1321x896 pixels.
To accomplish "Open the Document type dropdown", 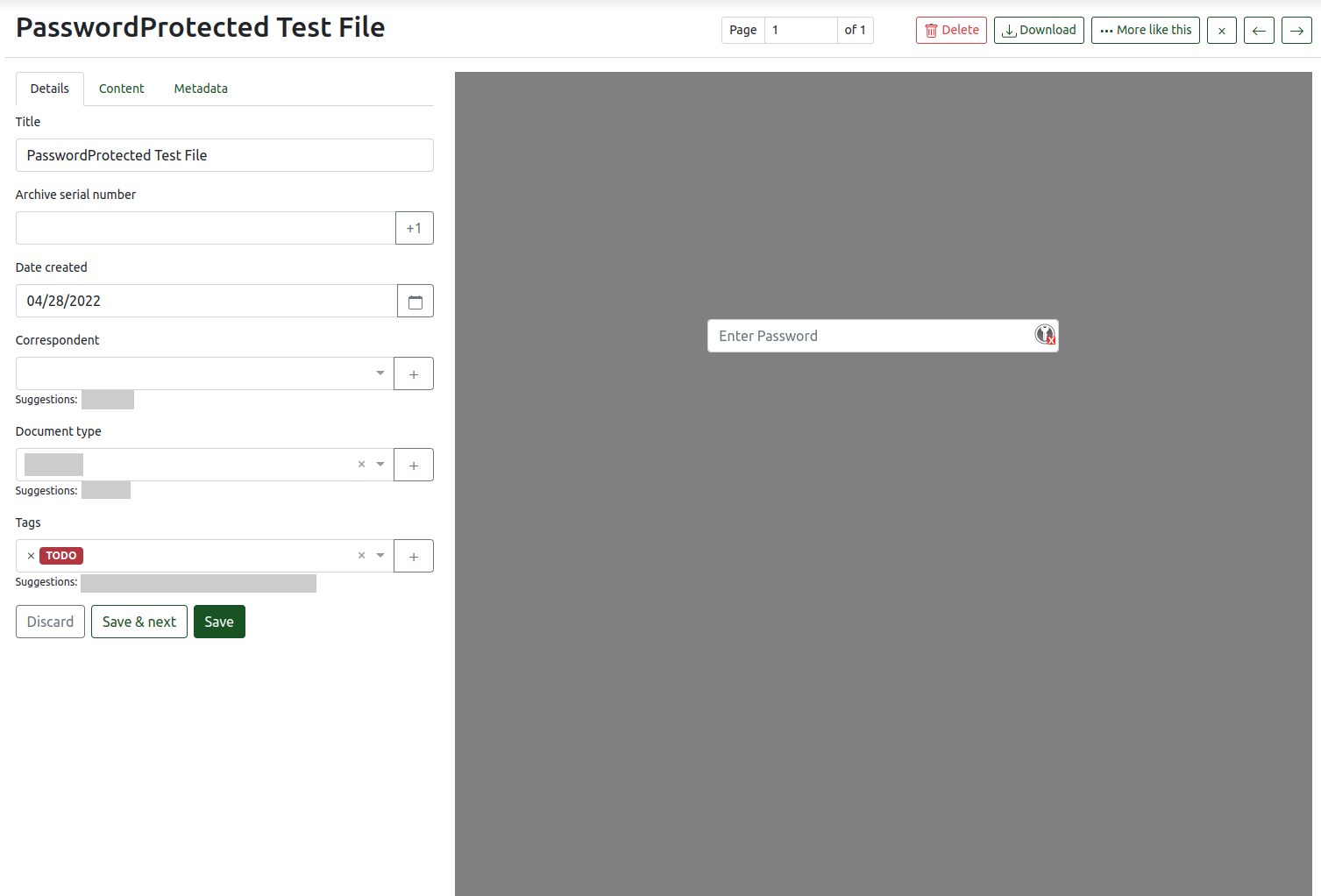I will point(379,464).
